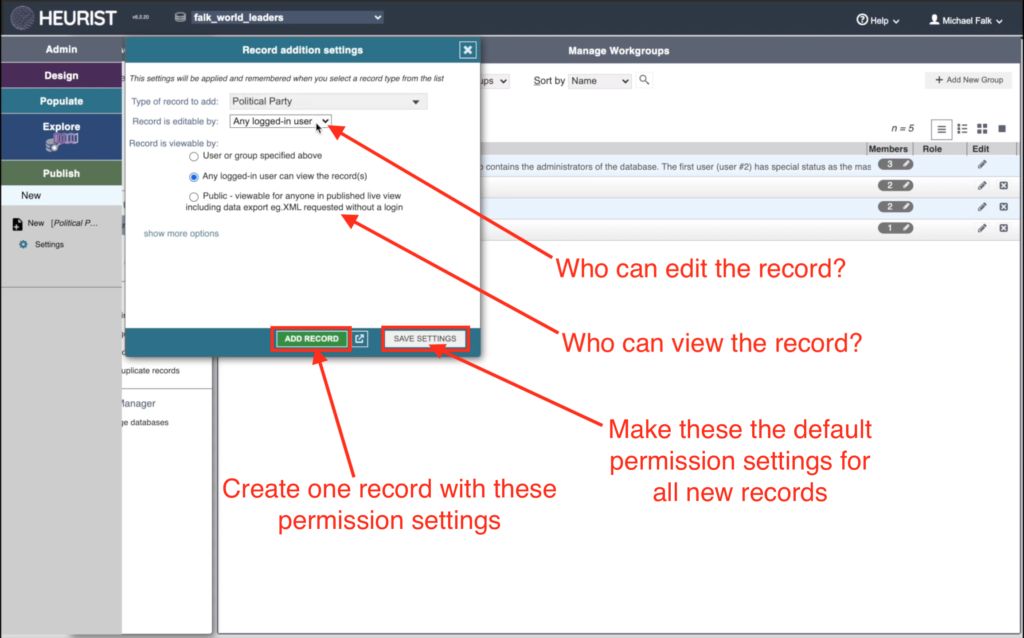Switch to thumbnails grid view icon
This screenshot has height=638, width=1024.
[982, 129]
